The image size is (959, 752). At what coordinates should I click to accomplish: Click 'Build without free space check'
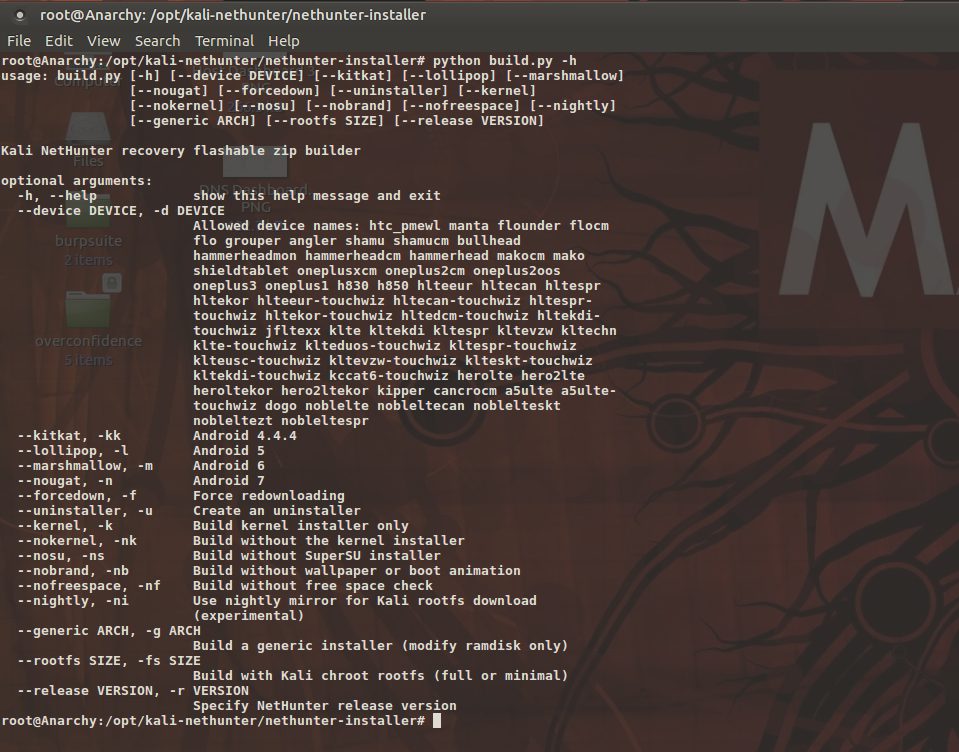pos(313,585)
